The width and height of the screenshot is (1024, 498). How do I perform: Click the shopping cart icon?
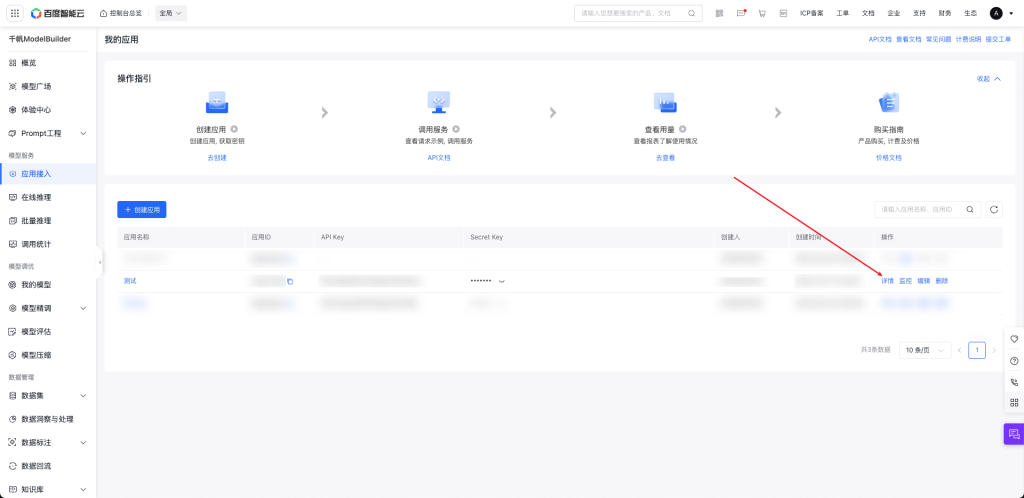tap(762, 13)
